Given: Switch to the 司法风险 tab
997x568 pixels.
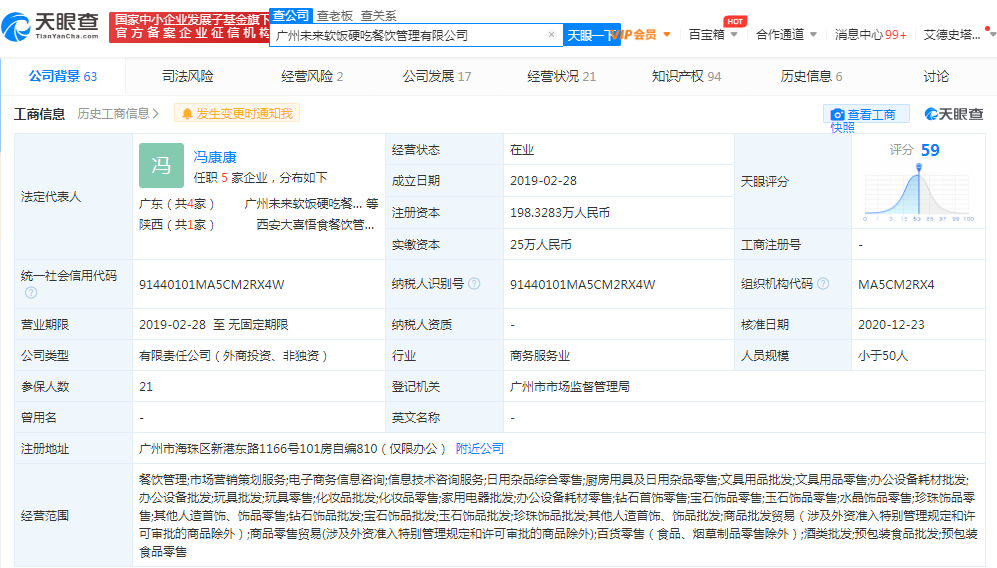Looking at the screenshot, I should point(188,76).
